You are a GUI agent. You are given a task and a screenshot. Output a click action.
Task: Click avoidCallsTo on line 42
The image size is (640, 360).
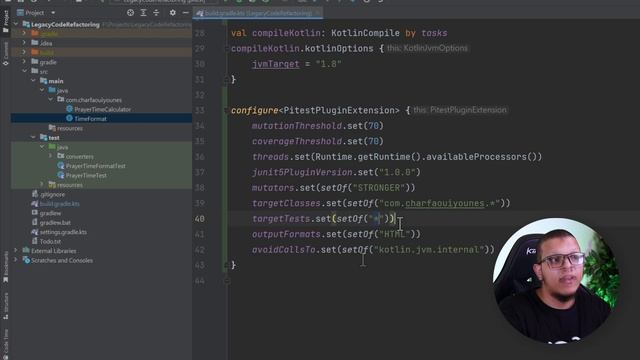[x=284, y=250]
